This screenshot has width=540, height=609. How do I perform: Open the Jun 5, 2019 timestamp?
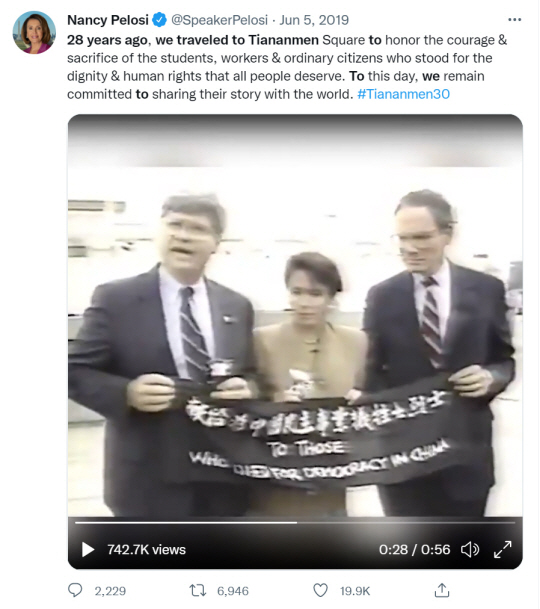click(x=314, y=20)
